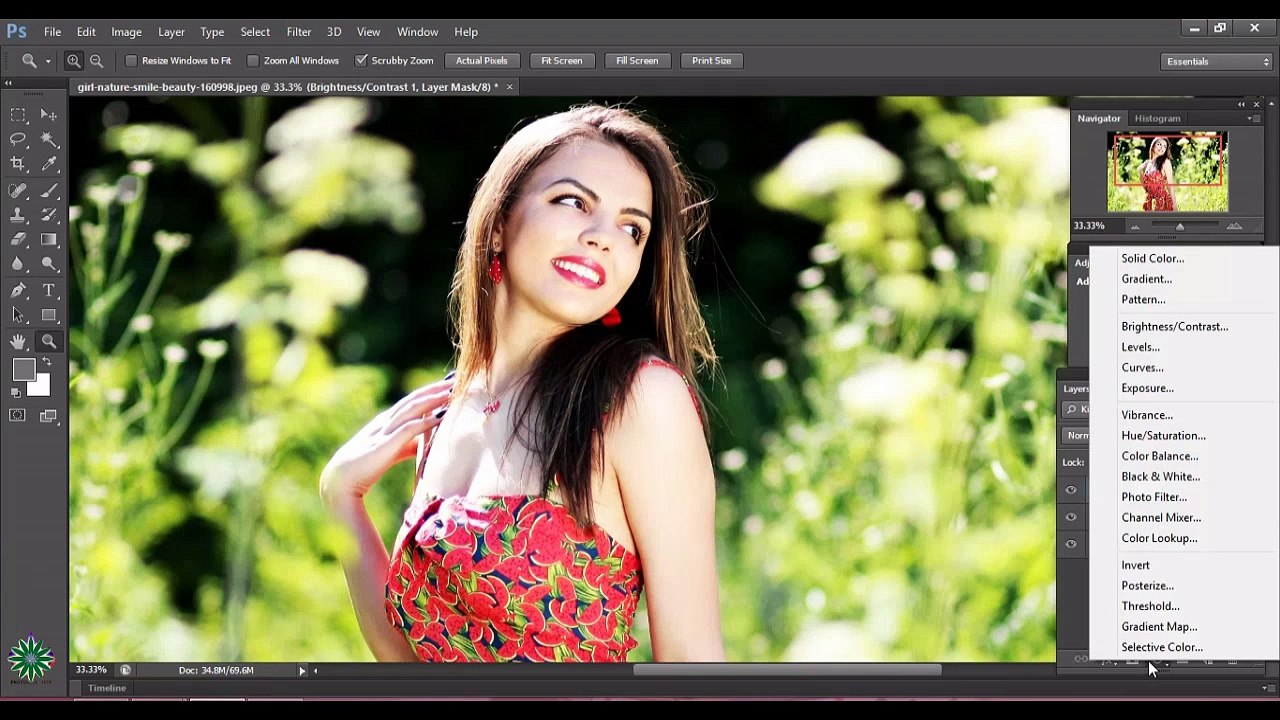Screen dimensions: 1280x720
Task: Select the Dodge tool
Action: pos(49,264)
